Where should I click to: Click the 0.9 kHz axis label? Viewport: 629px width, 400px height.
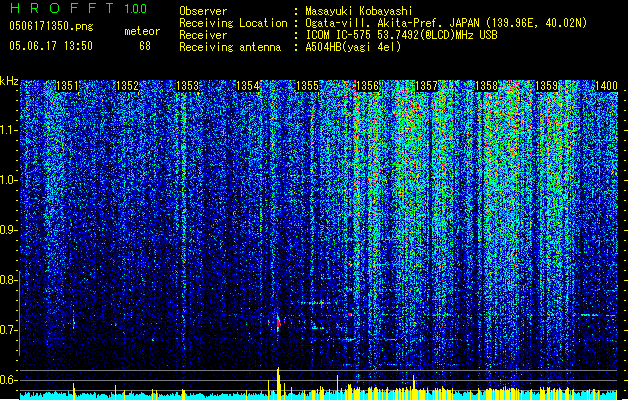click(x=8, y=230)
